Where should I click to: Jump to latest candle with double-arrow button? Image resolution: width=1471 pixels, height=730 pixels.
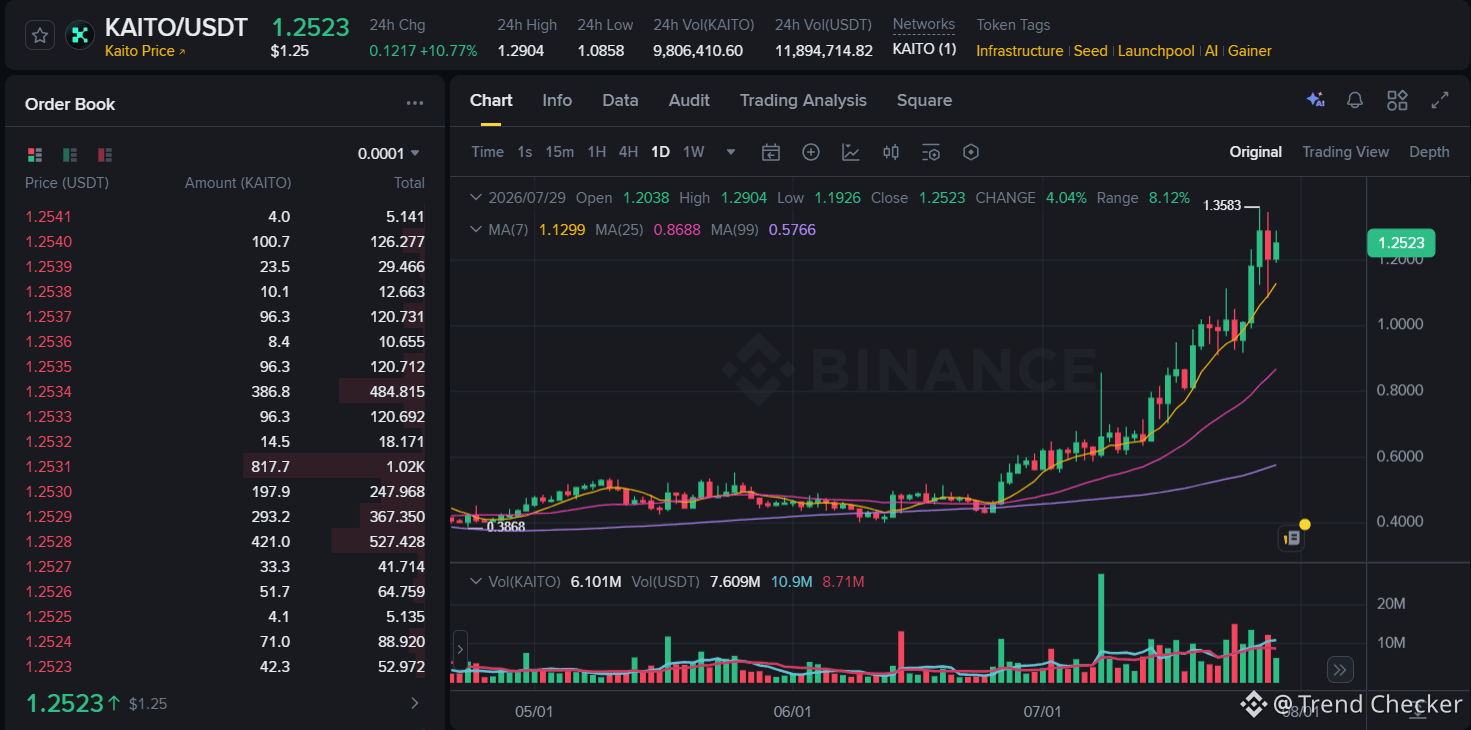tap(1341, 669)
